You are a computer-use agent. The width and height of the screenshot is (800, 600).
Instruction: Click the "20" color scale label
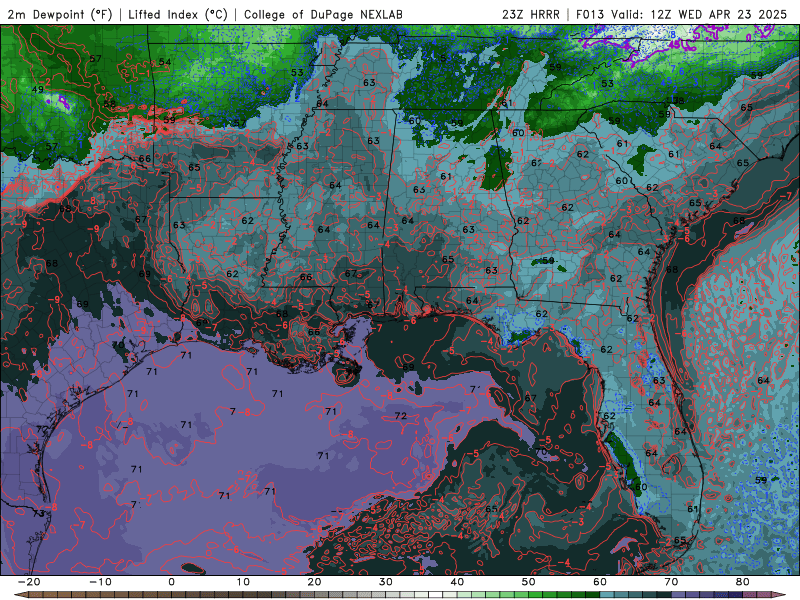(x=314, y=582)
